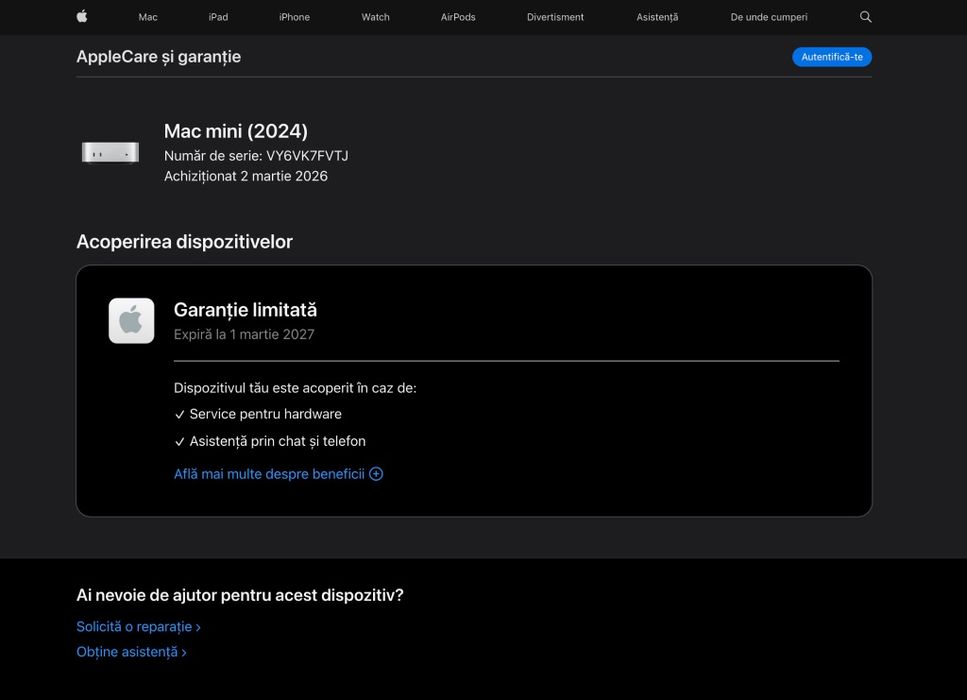Open the iPhone menu
967x700 pixels.
click(x=294, y=17)
